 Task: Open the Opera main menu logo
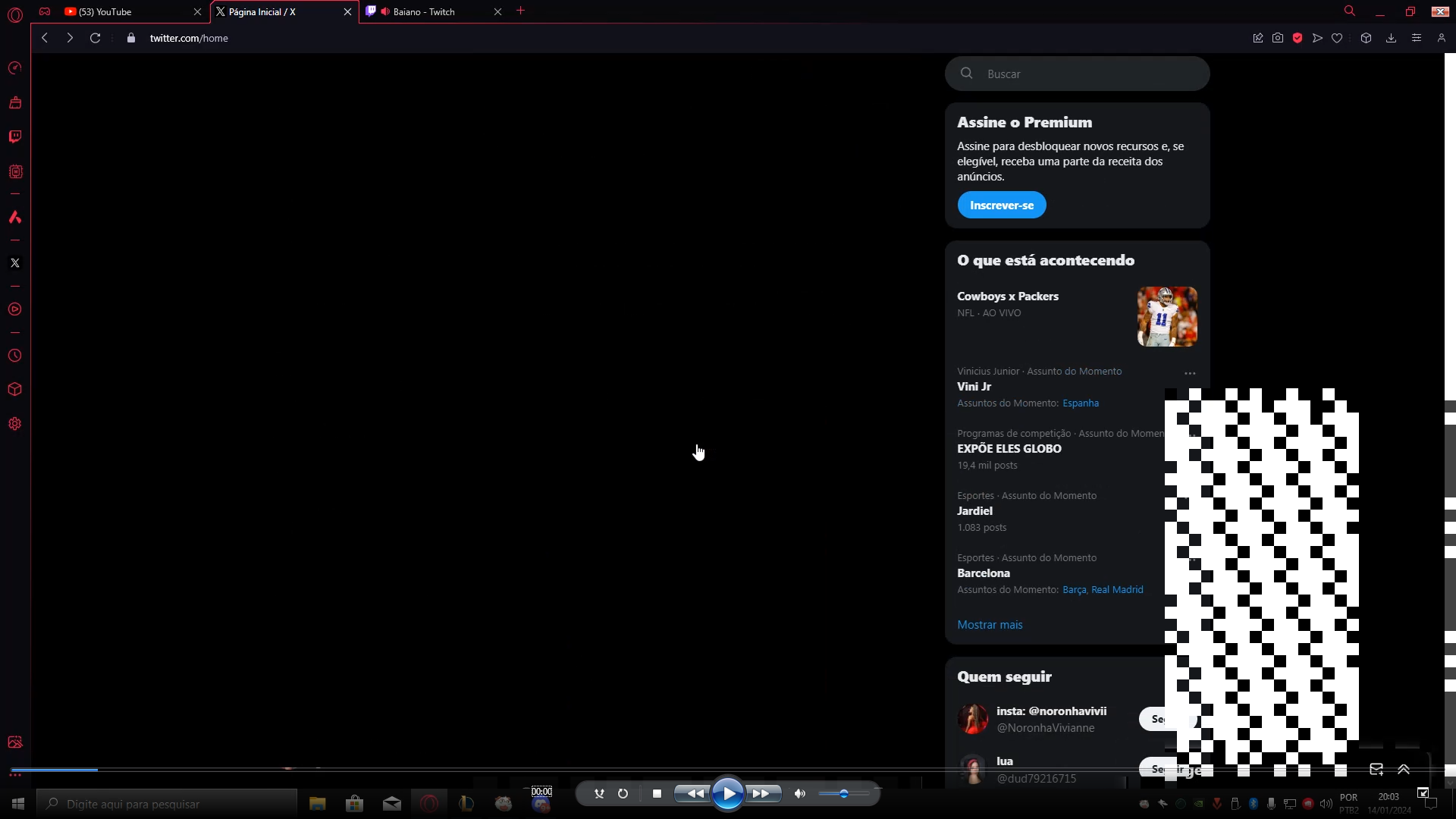[14, 14]
